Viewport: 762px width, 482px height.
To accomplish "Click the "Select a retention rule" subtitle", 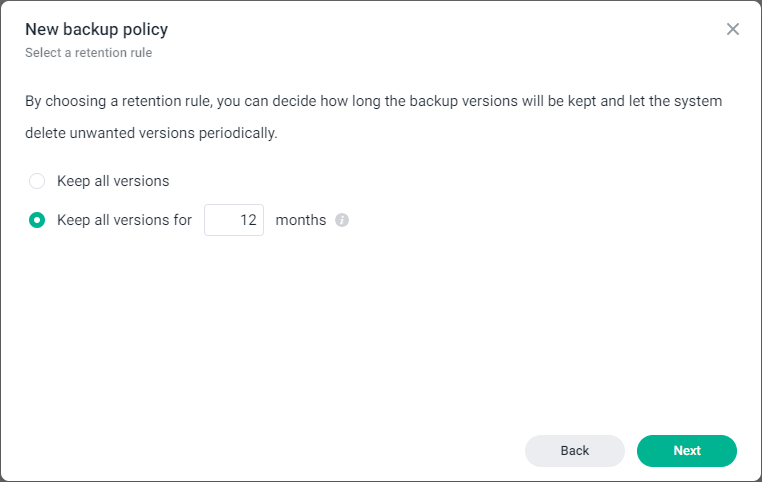I will coord(88,52).
